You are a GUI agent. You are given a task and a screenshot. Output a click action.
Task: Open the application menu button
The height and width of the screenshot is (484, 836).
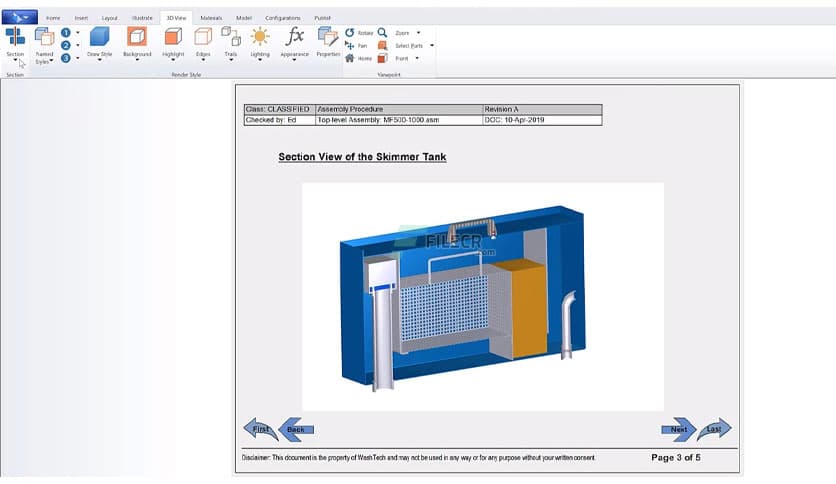pos(20,18)
